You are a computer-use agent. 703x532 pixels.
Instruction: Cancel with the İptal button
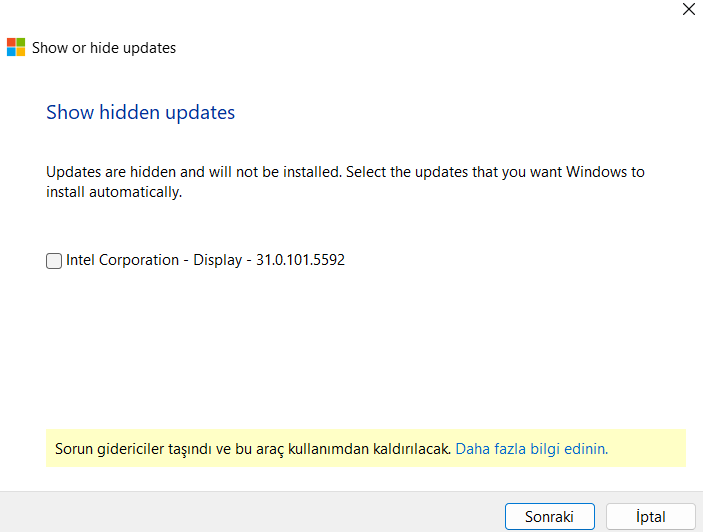tap(650, 517)
